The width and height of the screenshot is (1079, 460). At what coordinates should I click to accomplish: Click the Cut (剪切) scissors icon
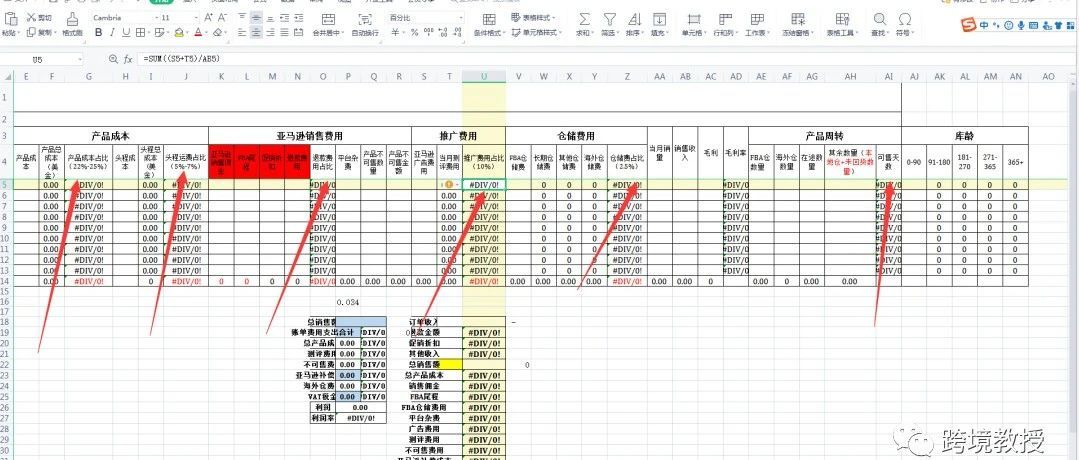tap(31, 18)
